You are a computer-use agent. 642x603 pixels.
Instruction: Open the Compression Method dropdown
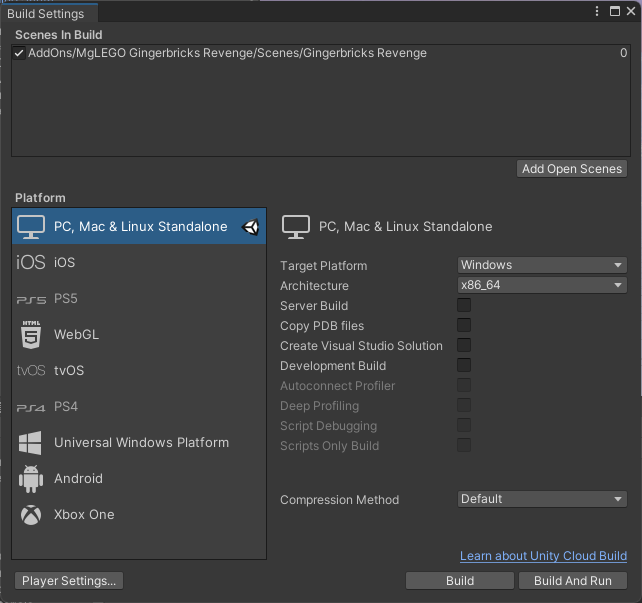[x=542, y=499]
